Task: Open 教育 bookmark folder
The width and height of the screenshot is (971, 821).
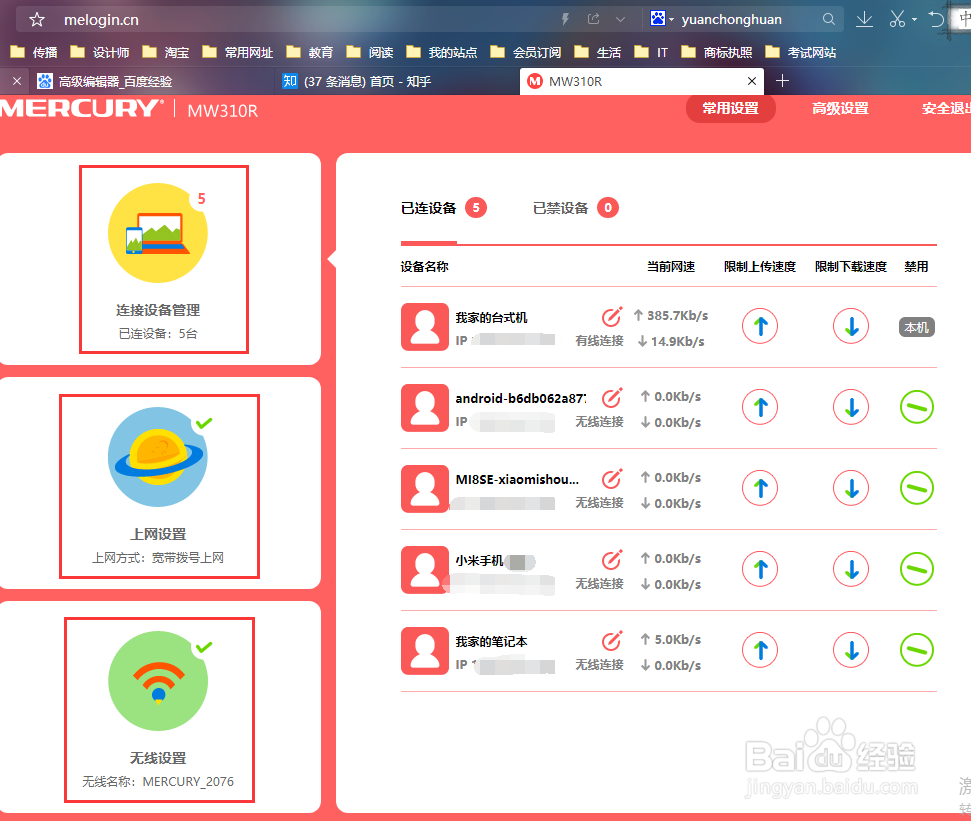Action: tap(310, 53)
